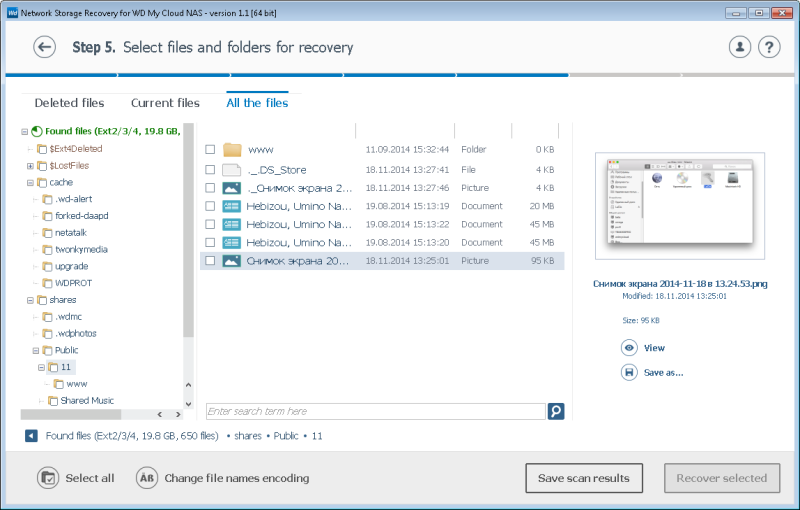Click the $Ext4Deleted folder icon
Image resolution: width=800 pixels, height=510 pixels.
[42, 149]
